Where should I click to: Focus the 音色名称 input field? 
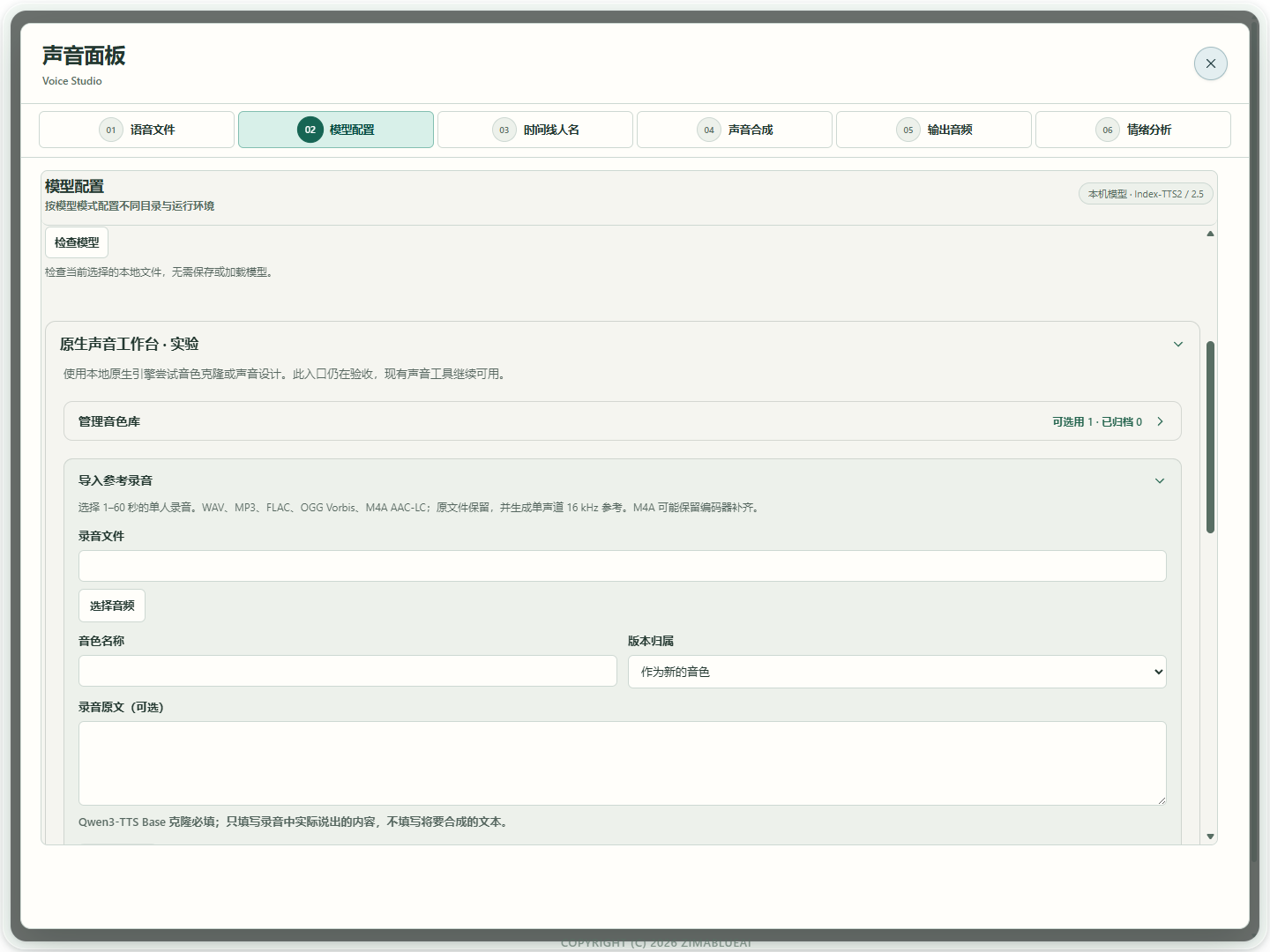347,671
